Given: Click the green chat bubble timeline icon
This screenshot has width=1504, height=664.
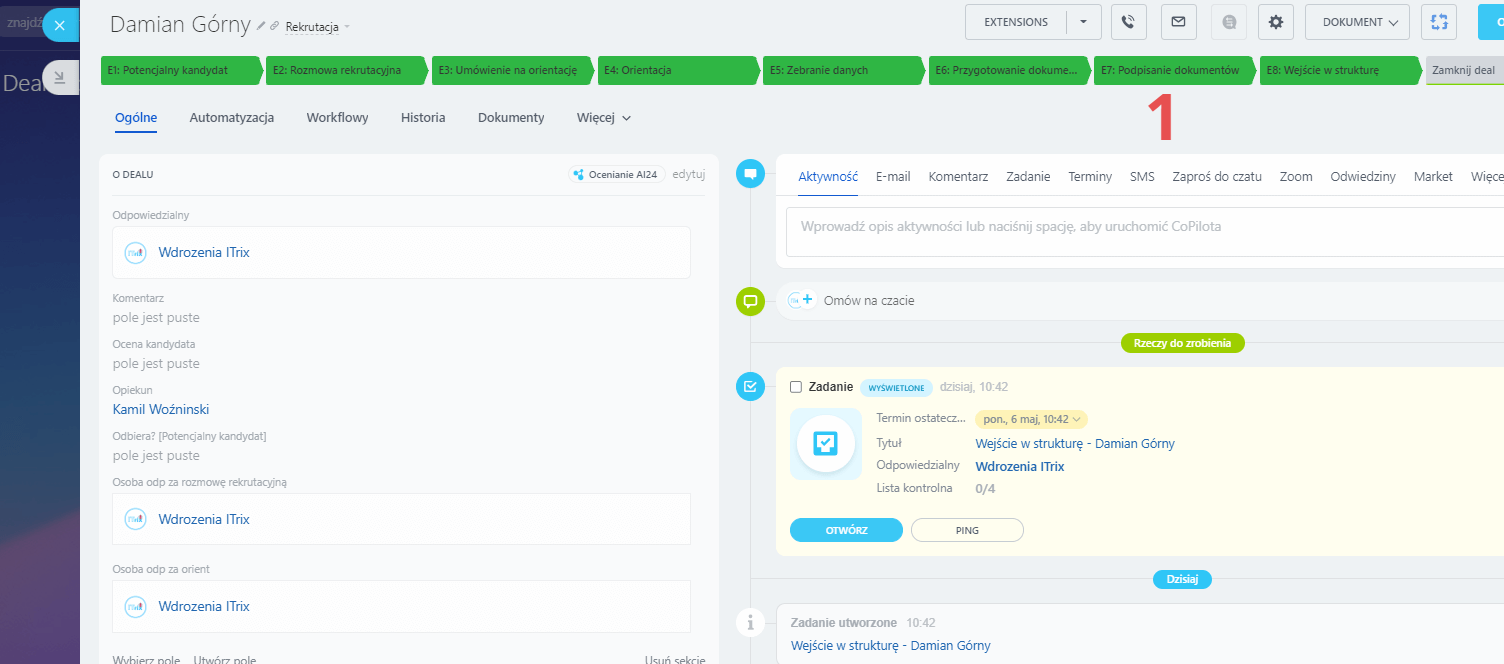Looking at the screenshot, I should tap(750, 300).
